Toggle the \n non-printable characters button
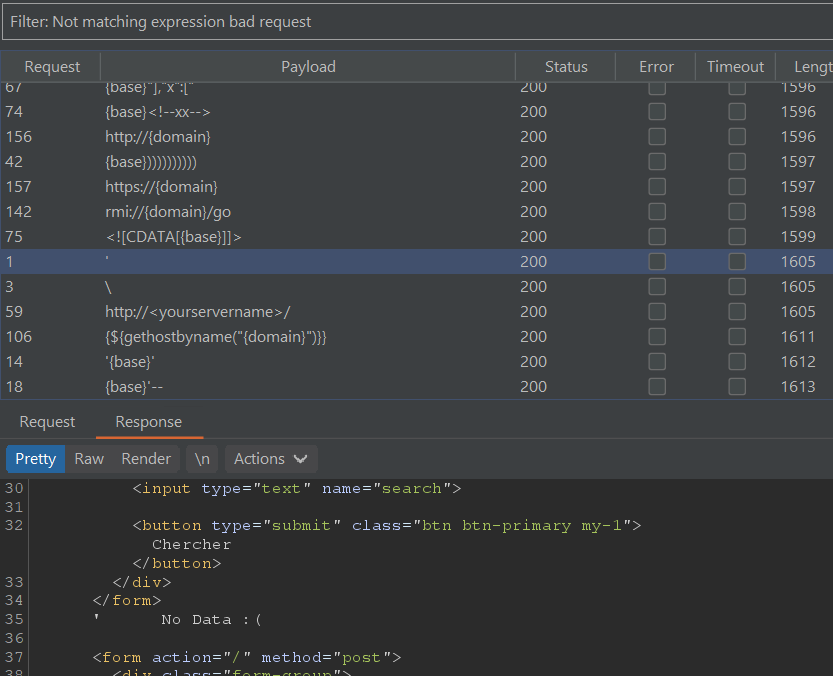 point(202,459)
